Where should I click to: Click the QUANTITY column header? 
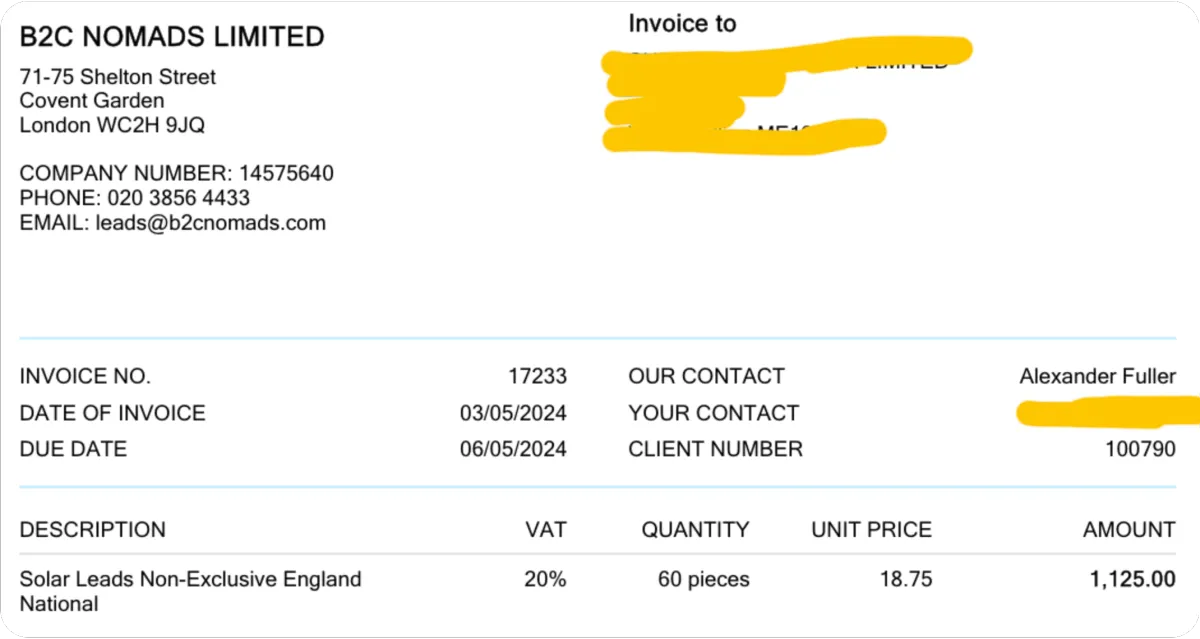(695, 530)
